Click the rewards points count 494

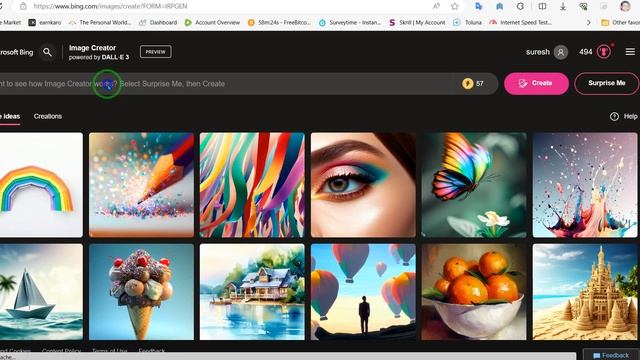(x=585, y=52)
